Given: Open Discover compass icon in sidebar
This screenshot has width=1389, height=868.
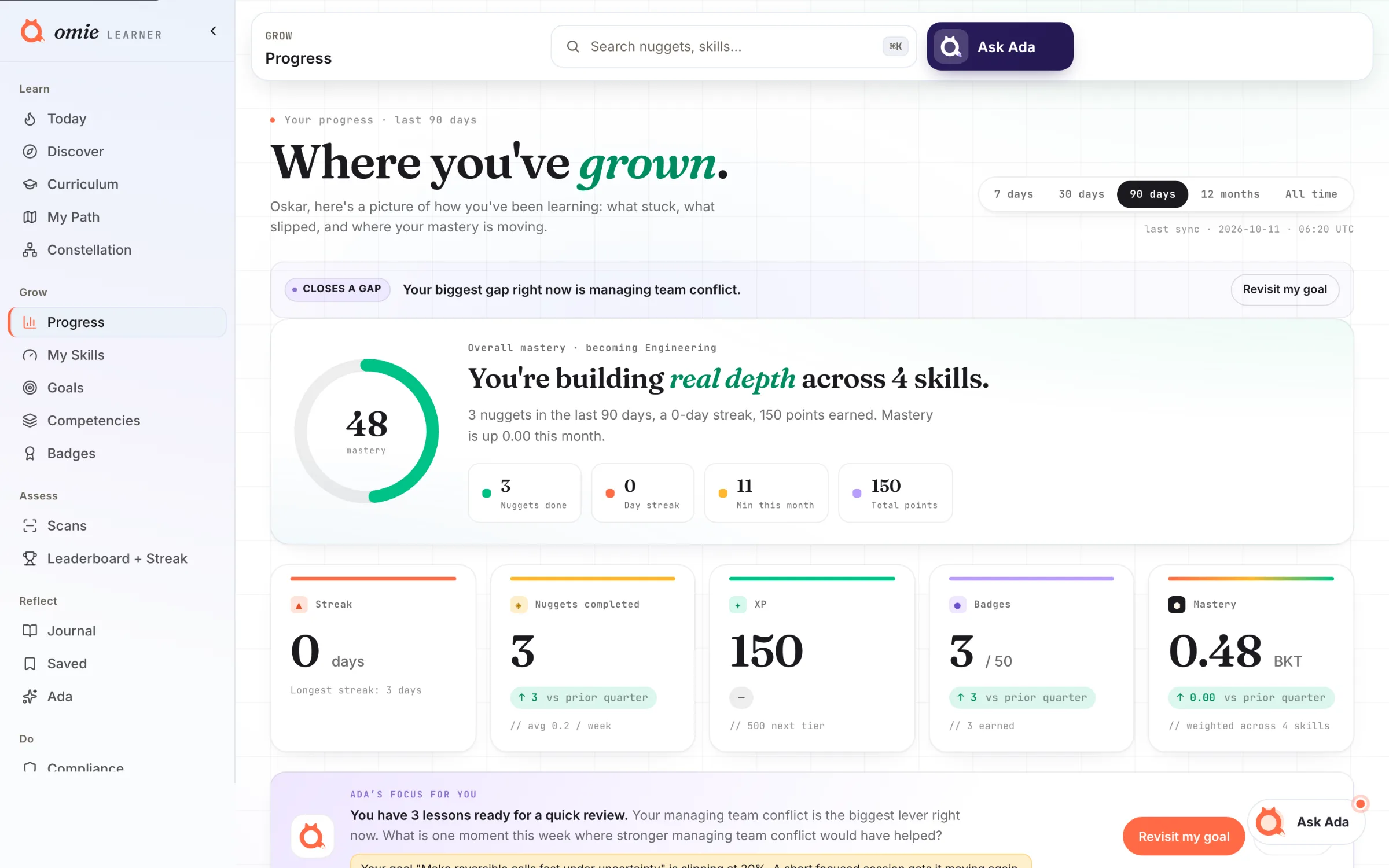Looking at the screenshot, I should coord(30,152).
